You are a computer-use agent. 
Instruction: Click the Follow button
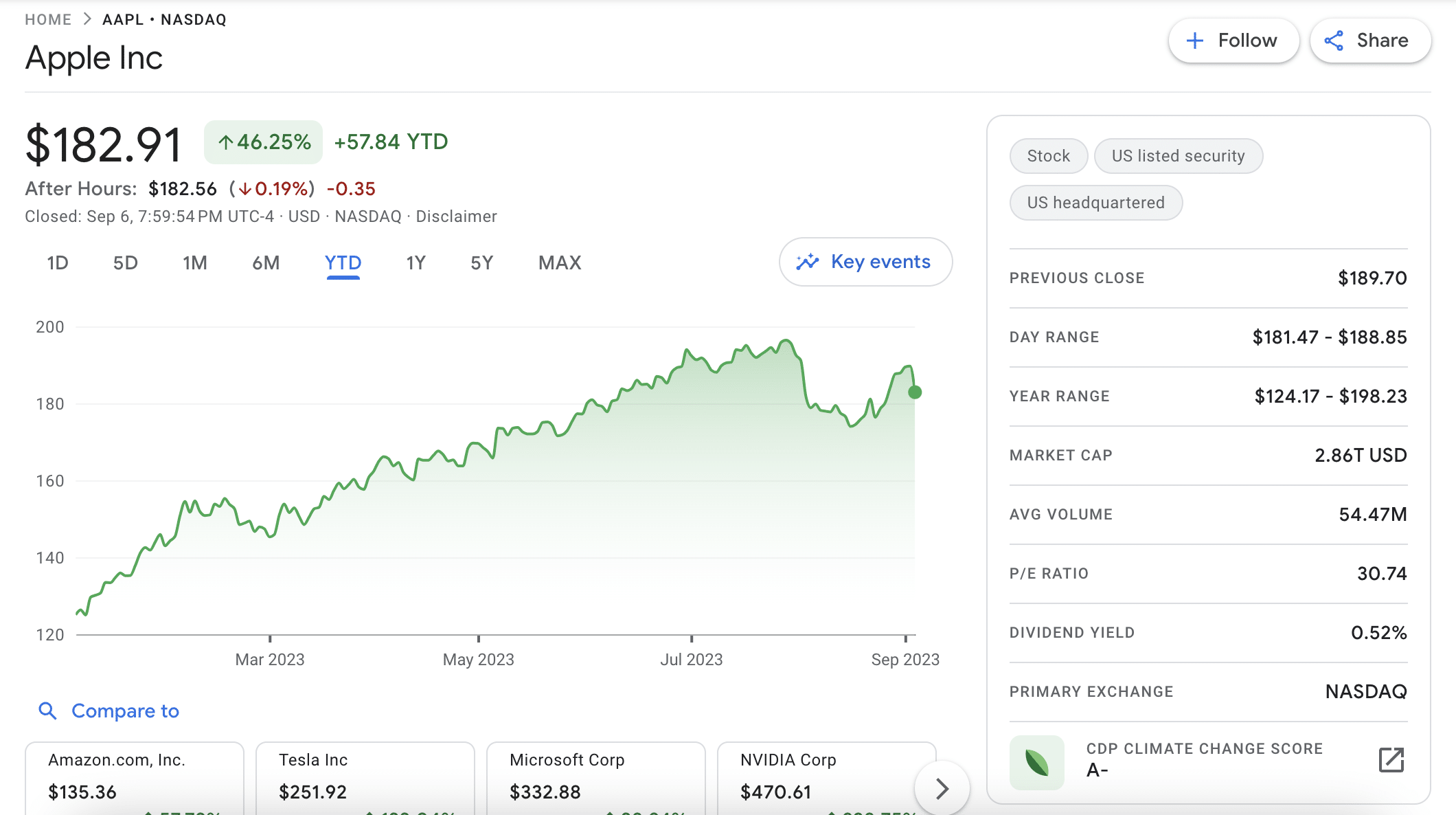[x=1233, y=41]
